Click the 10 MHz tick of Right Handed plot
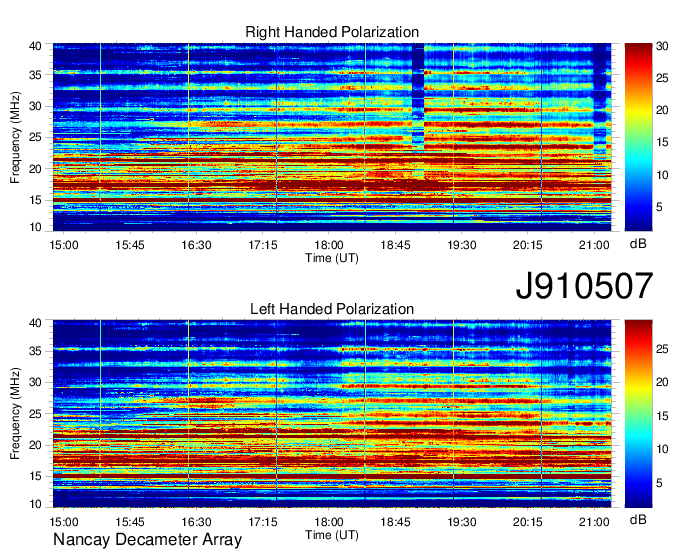680x552 pixels. pyautogui.click(x=35, y=227)
